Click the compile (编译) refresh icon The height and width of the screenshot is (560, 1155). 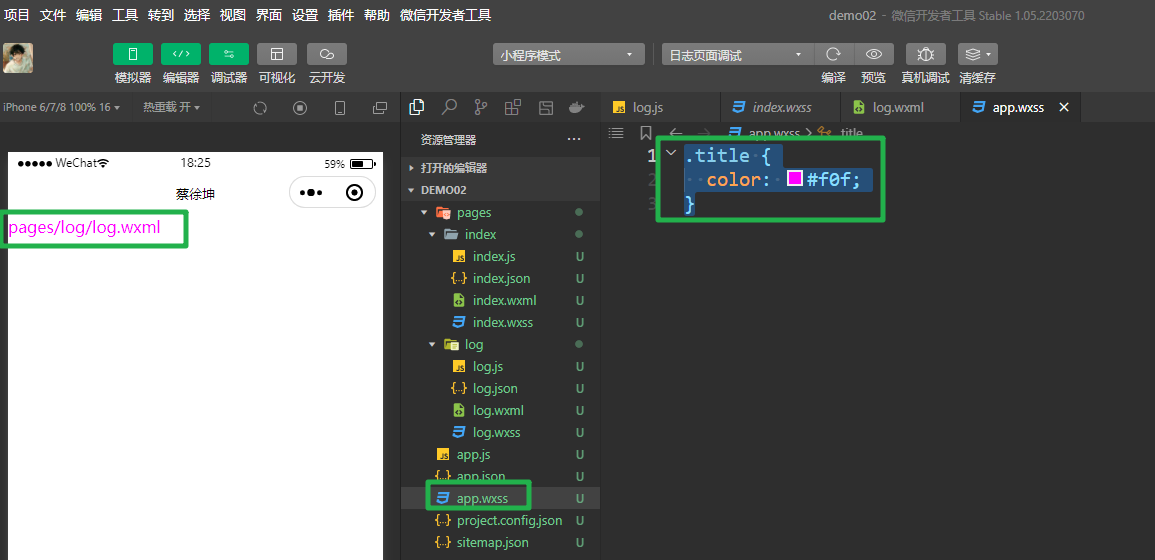point(834,54)
